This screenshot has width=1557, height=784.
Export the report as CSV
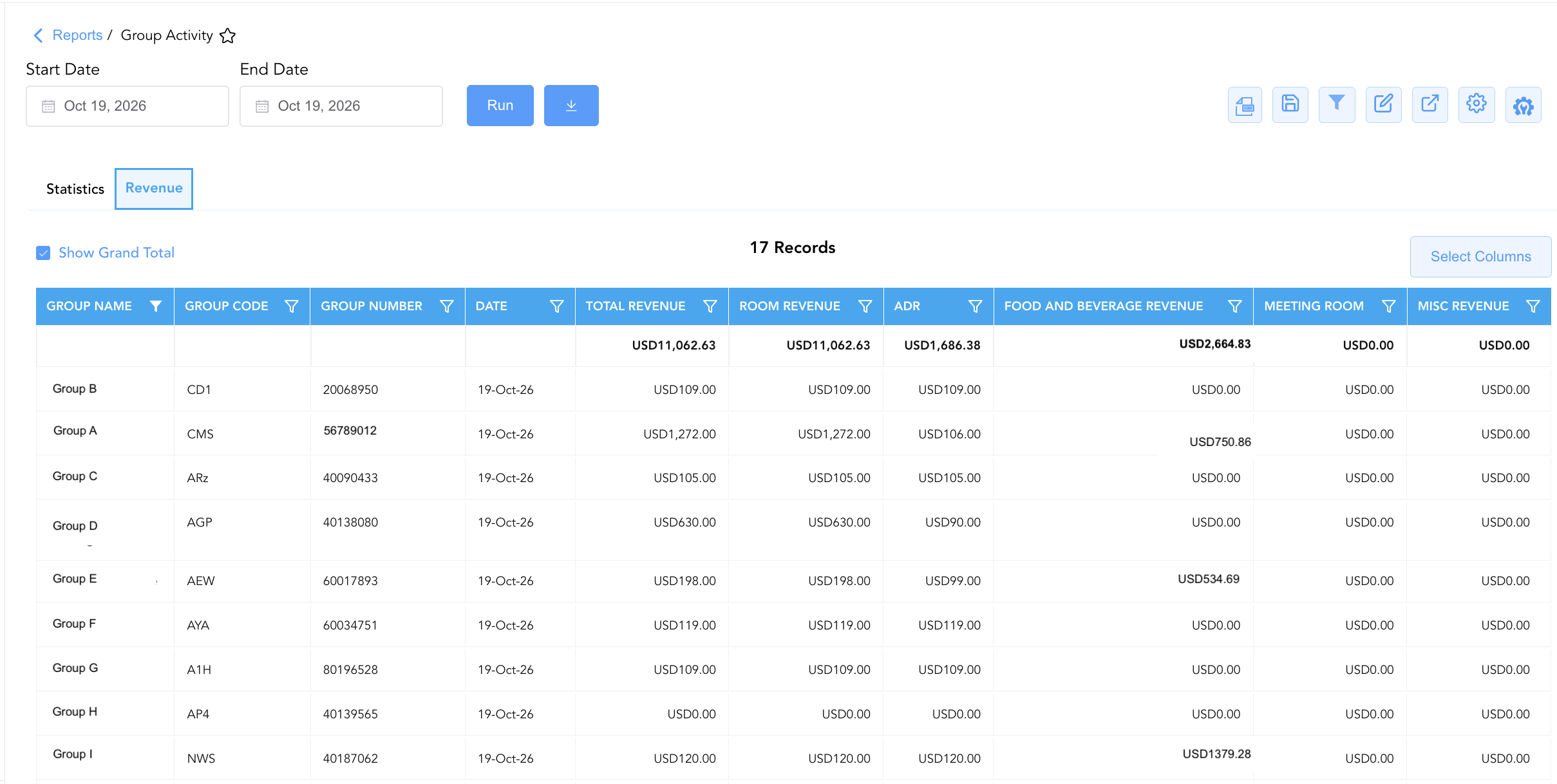tap(1244, 105)
